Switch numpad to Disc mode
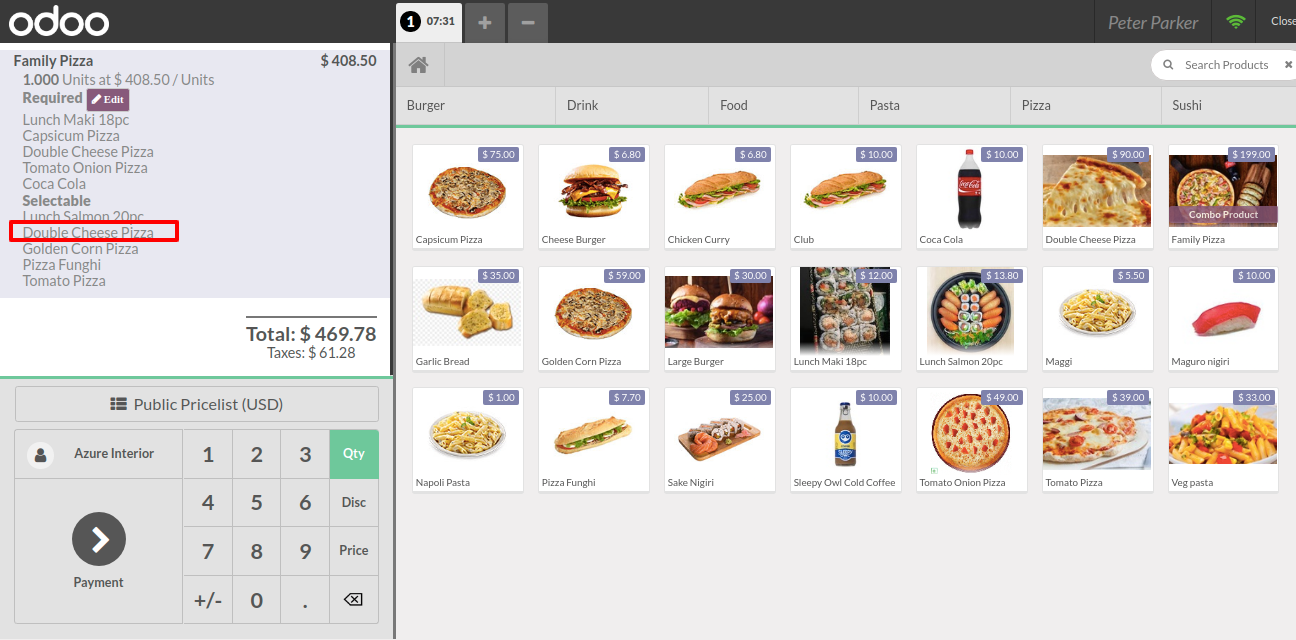Viewport: 1296px width, 640px height. pos(354,502)
